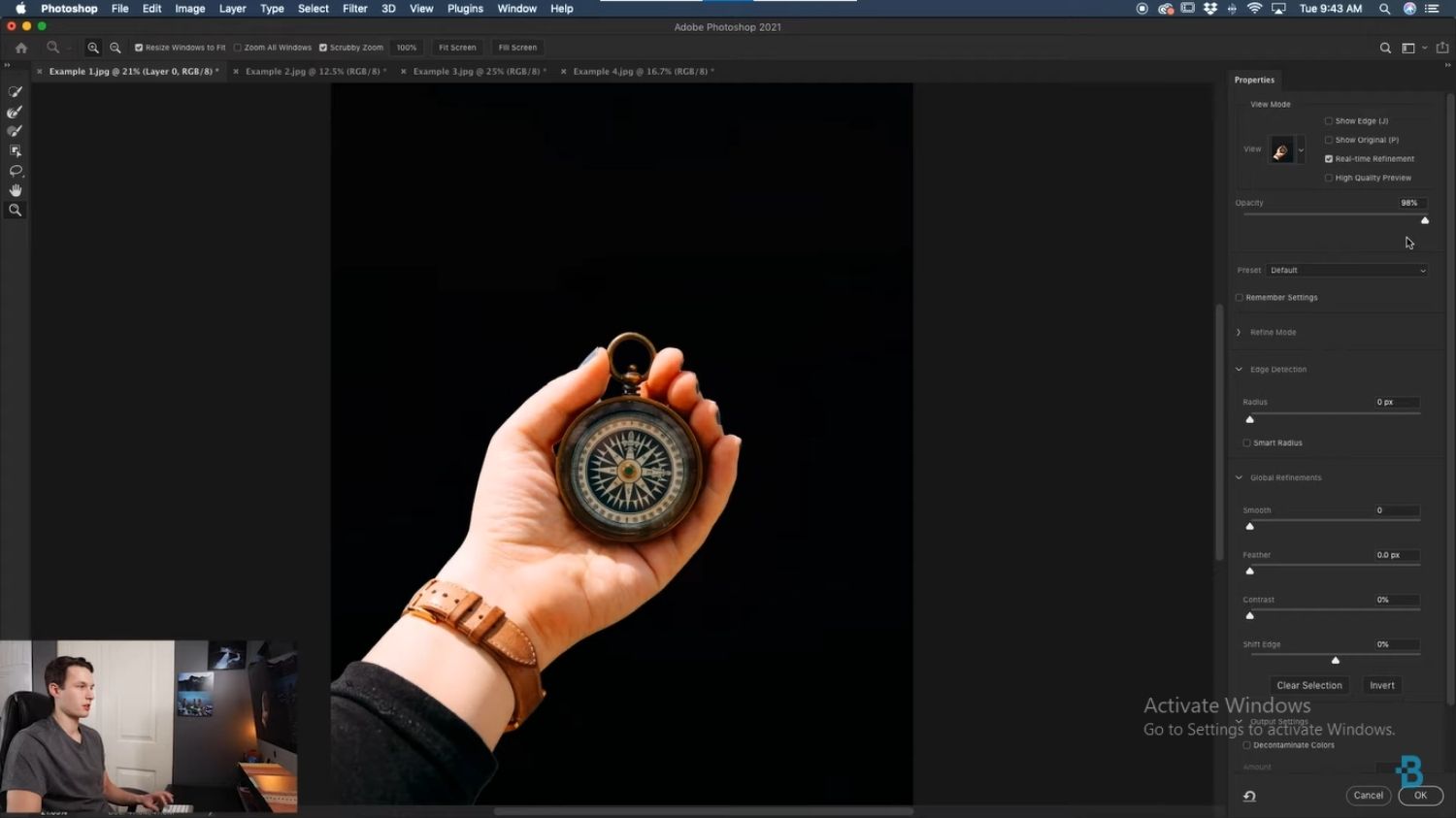Select the Quick Selection tool
Screen dimensions: 1456x818
(15, 91)
